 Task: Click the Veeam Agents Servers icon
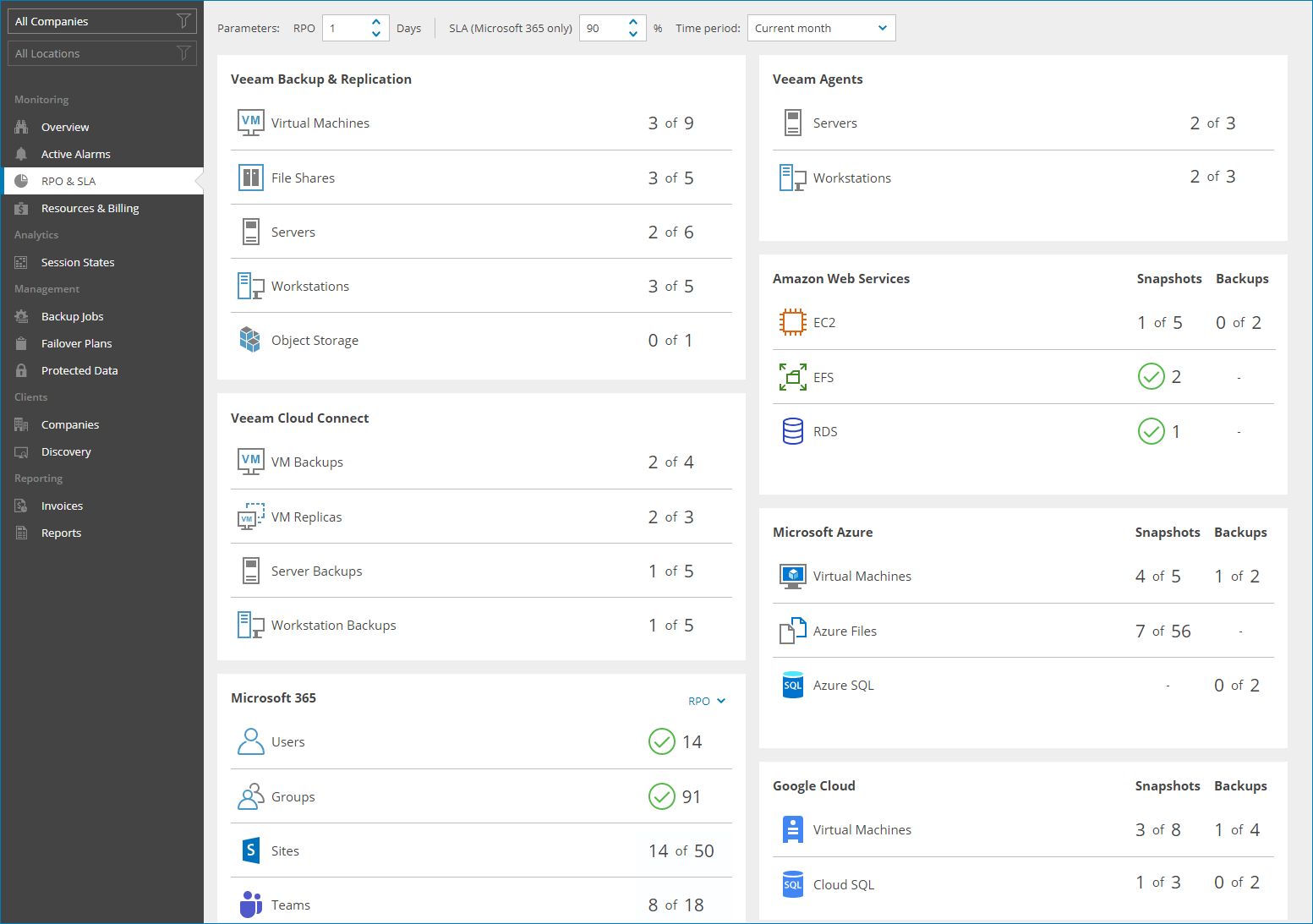tap(793, 123)
